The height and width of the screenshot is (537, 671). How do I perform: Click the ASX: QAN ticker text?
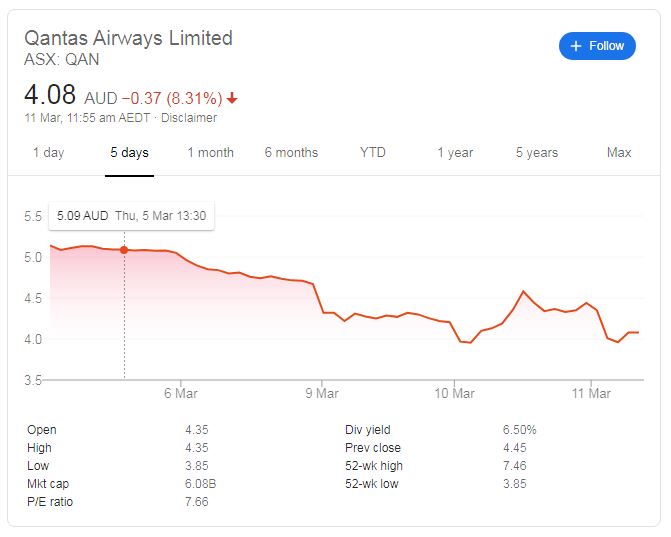[x=61, y=60]
